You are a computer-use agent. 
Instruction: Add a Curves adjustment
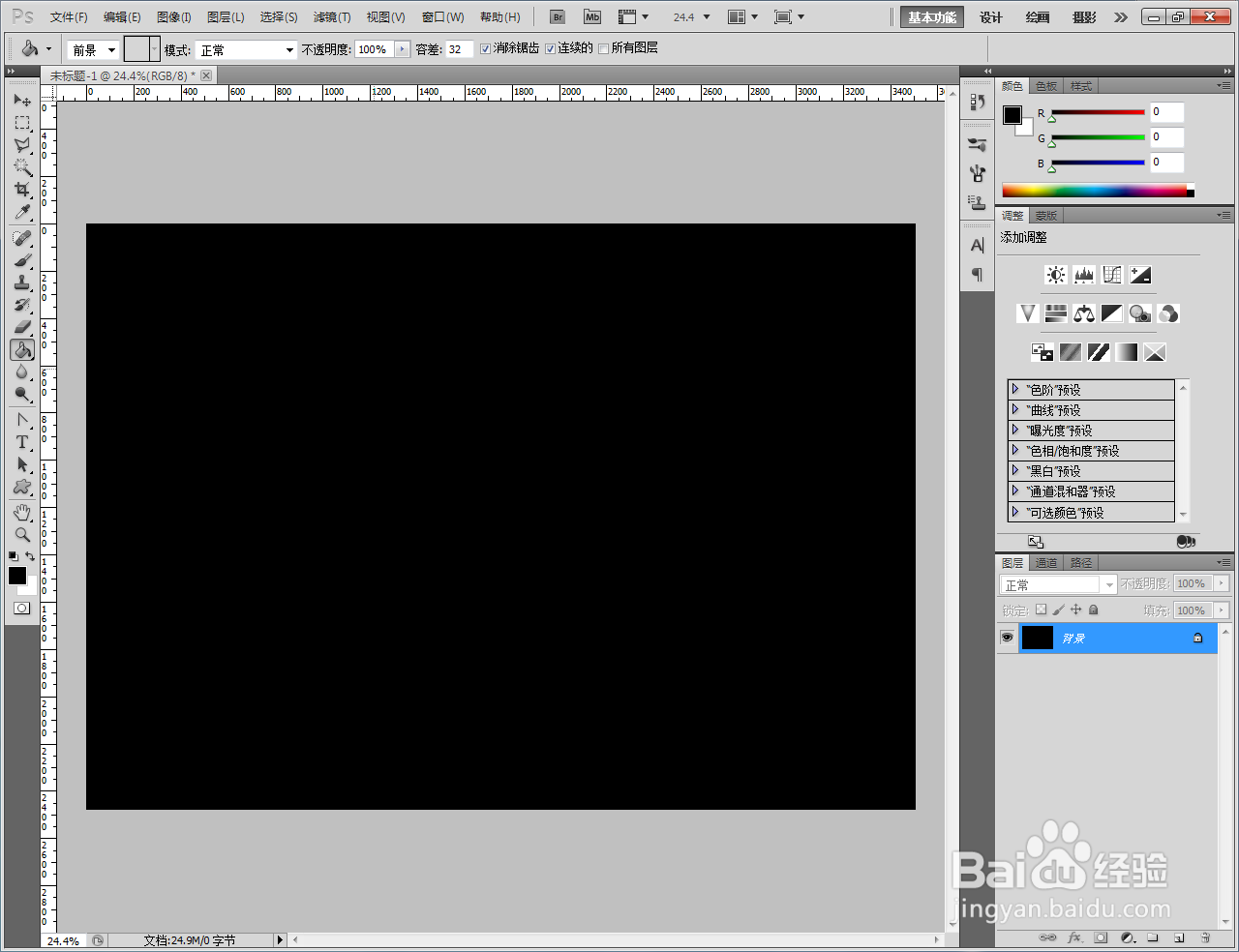point(1112,275)
